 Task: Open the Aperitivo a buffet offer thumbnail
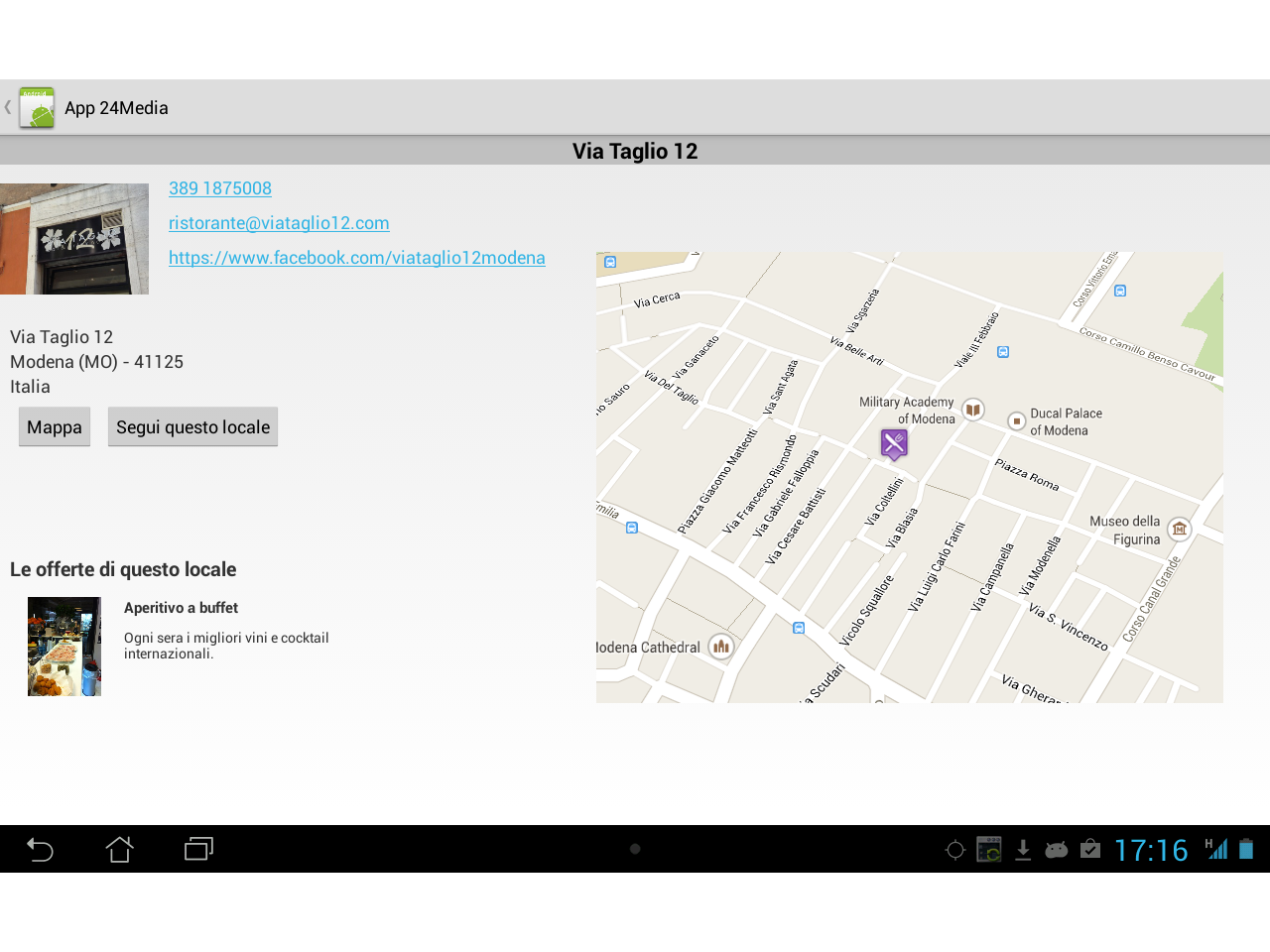(x=64, y=647)
